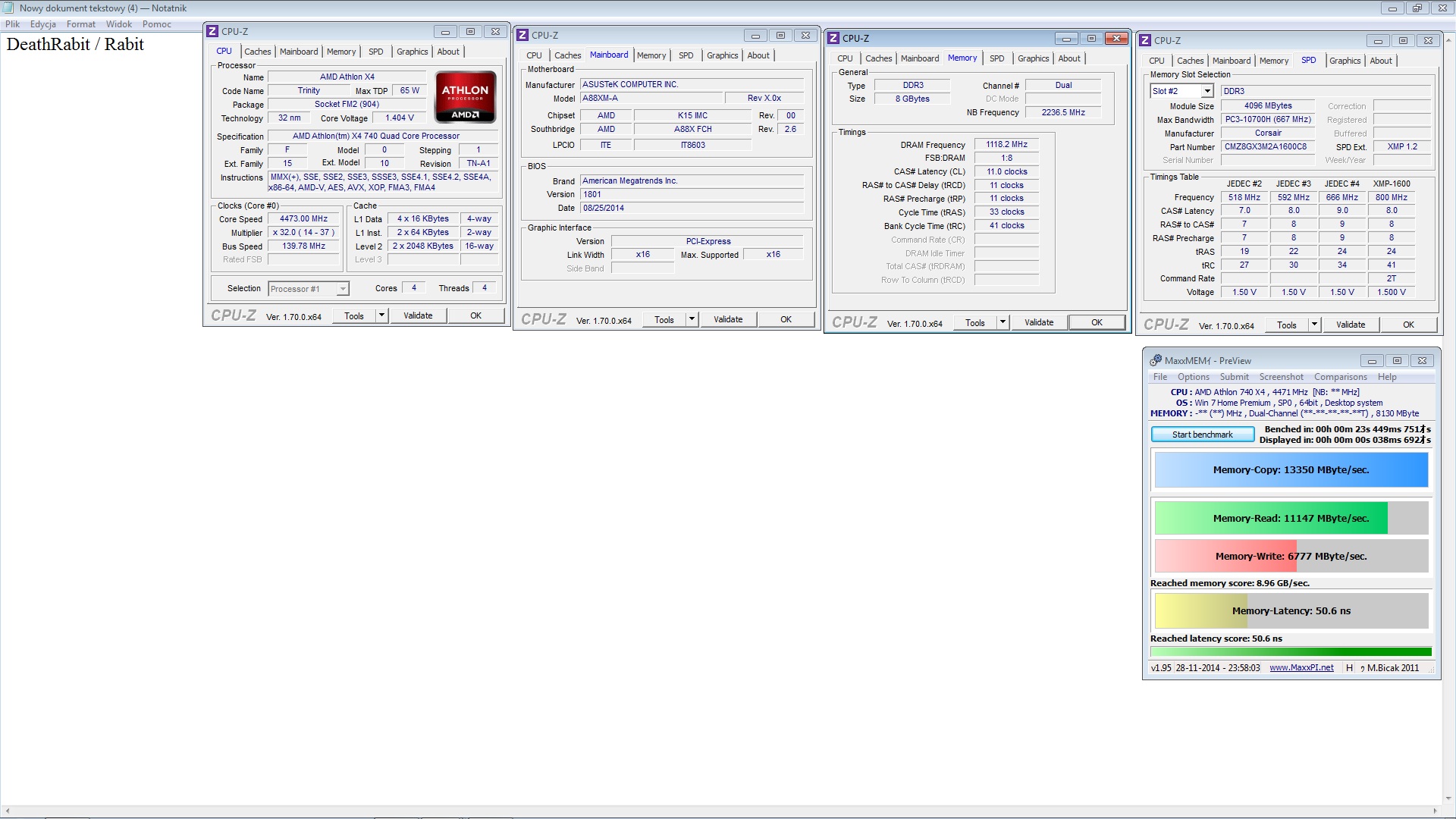Image resolution: width=1456 pixels, height=819 pixels.
Task: Open Notepad's Plik menu
Action: [x=13, y=24]
